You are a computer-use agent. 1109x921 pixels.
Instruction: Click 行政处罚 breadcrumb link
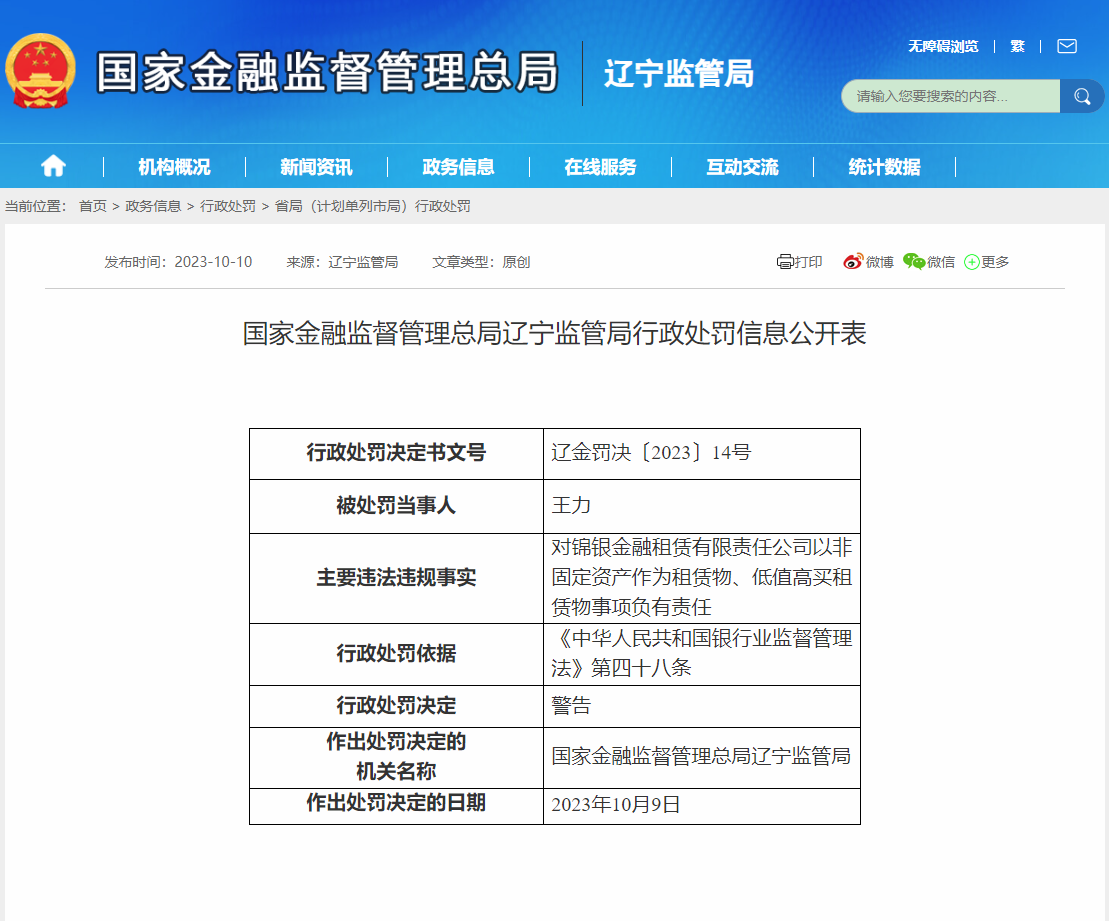coord(228,206)
